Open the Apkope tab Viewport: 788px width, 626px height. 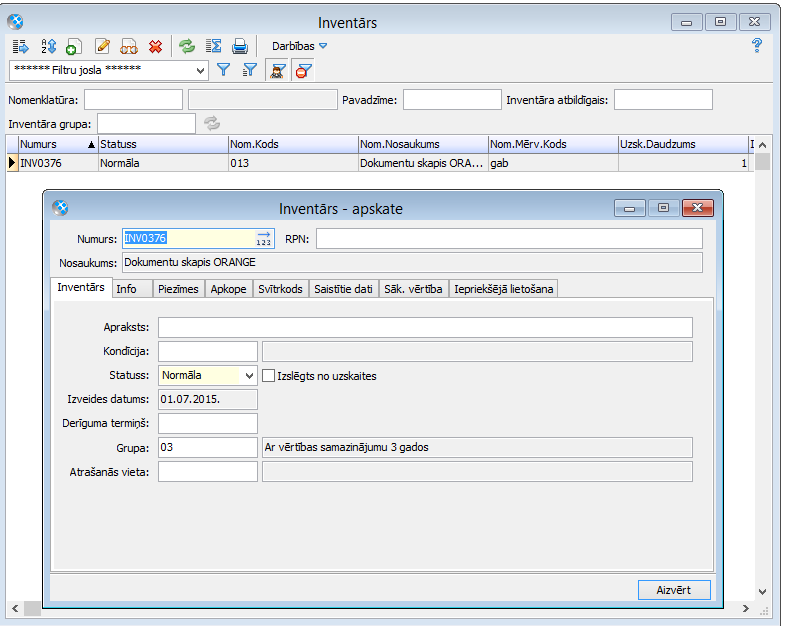click(228, 289)
